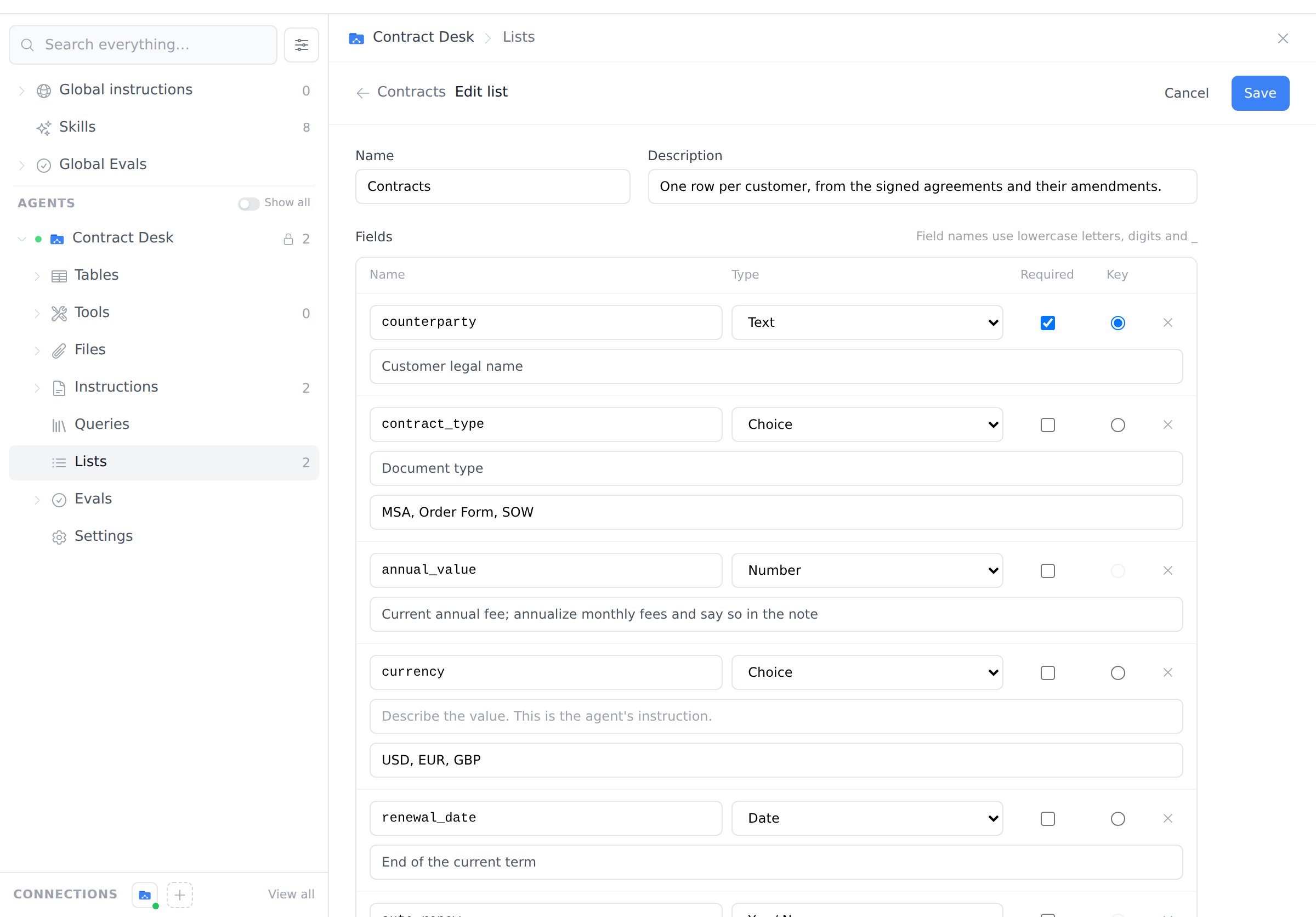This screenshot has height=917, width=1316.
Task: Click the back arrow next to Contracts
Action: [362, 93]
